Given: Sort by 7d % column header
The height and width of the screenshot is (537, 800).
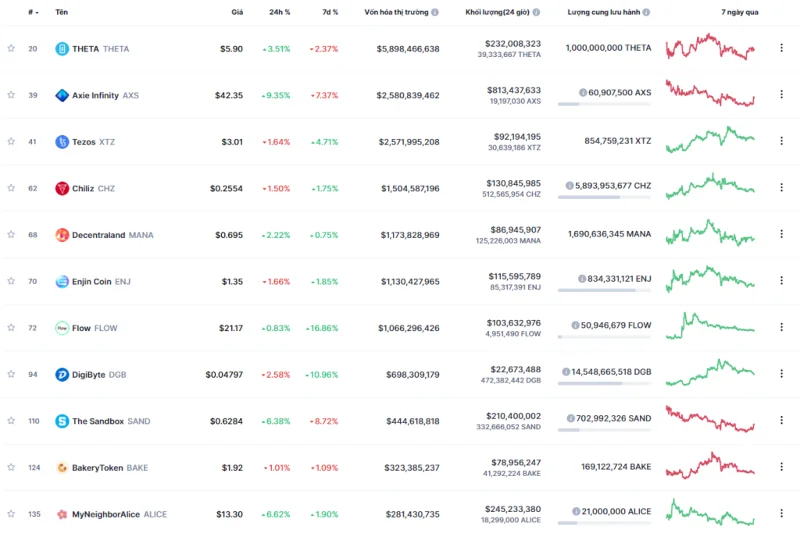Looking at the screenshot, I should tap(330, 12).
